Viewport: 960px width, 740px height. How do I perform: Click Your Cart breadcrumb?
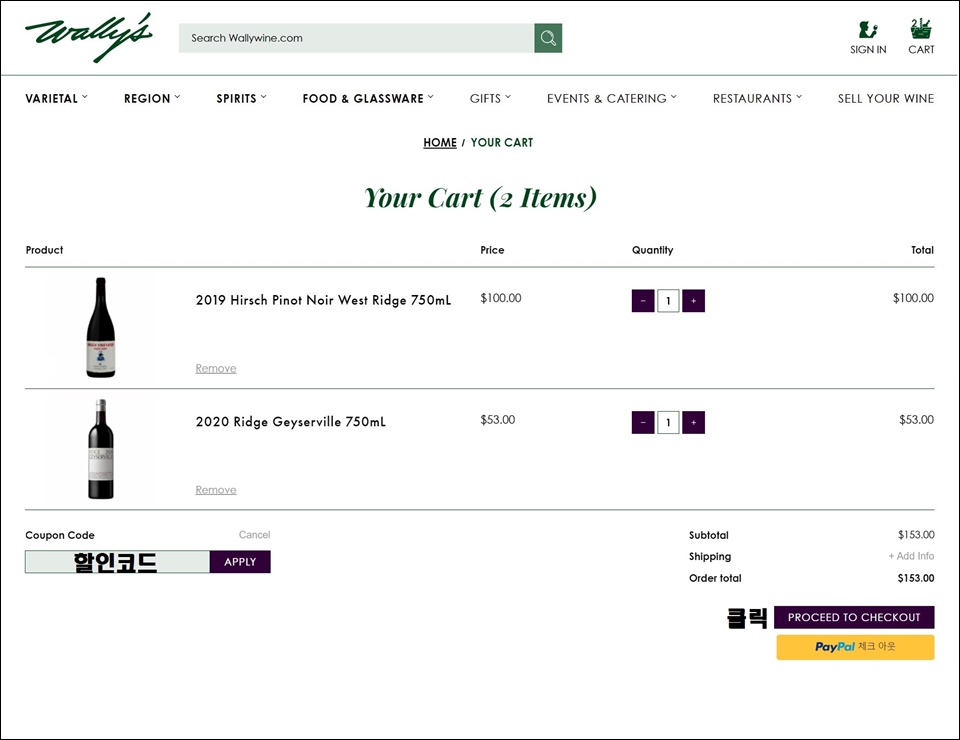501,143
